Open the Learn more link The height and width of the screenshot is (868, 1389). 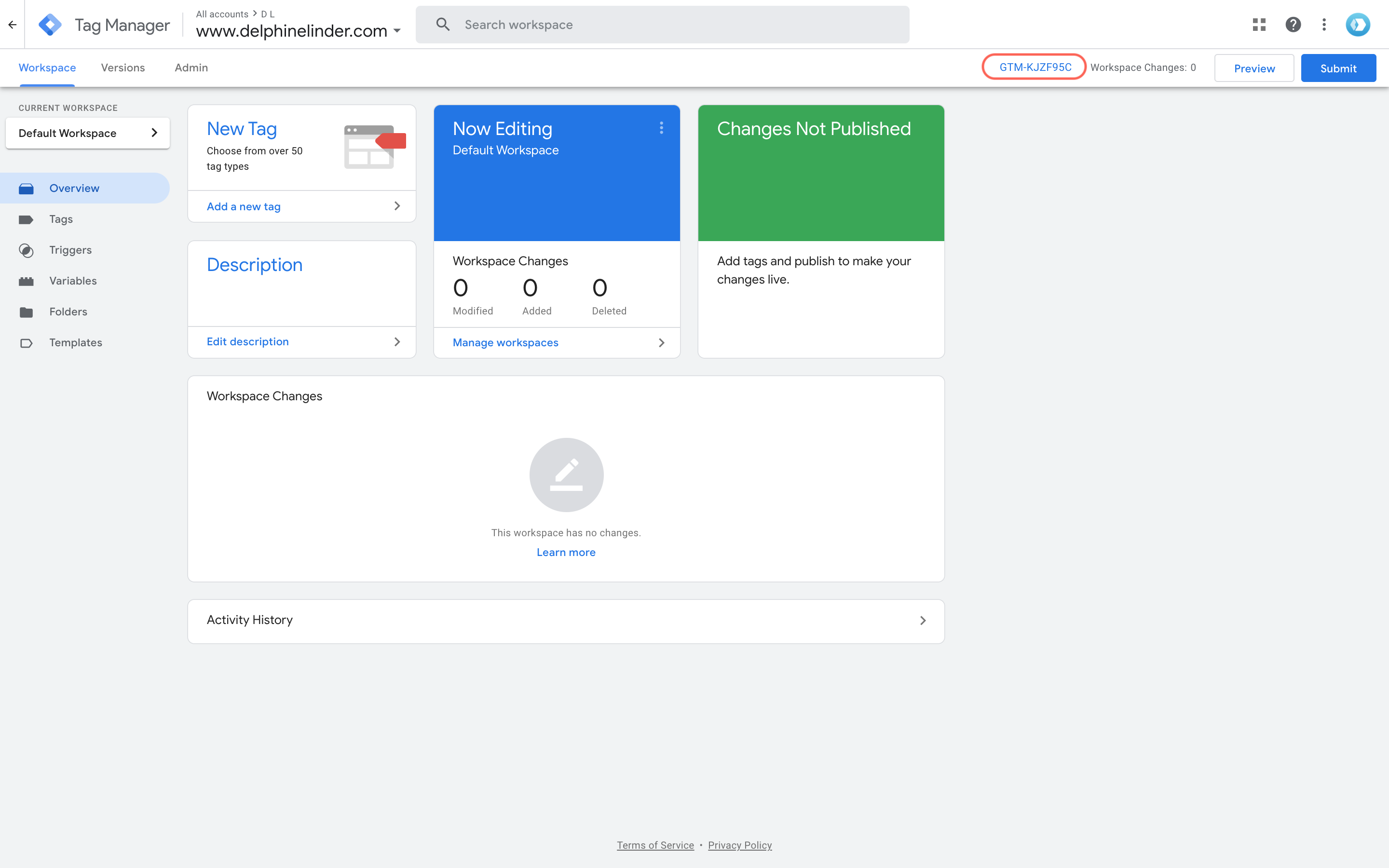(566, 552)
